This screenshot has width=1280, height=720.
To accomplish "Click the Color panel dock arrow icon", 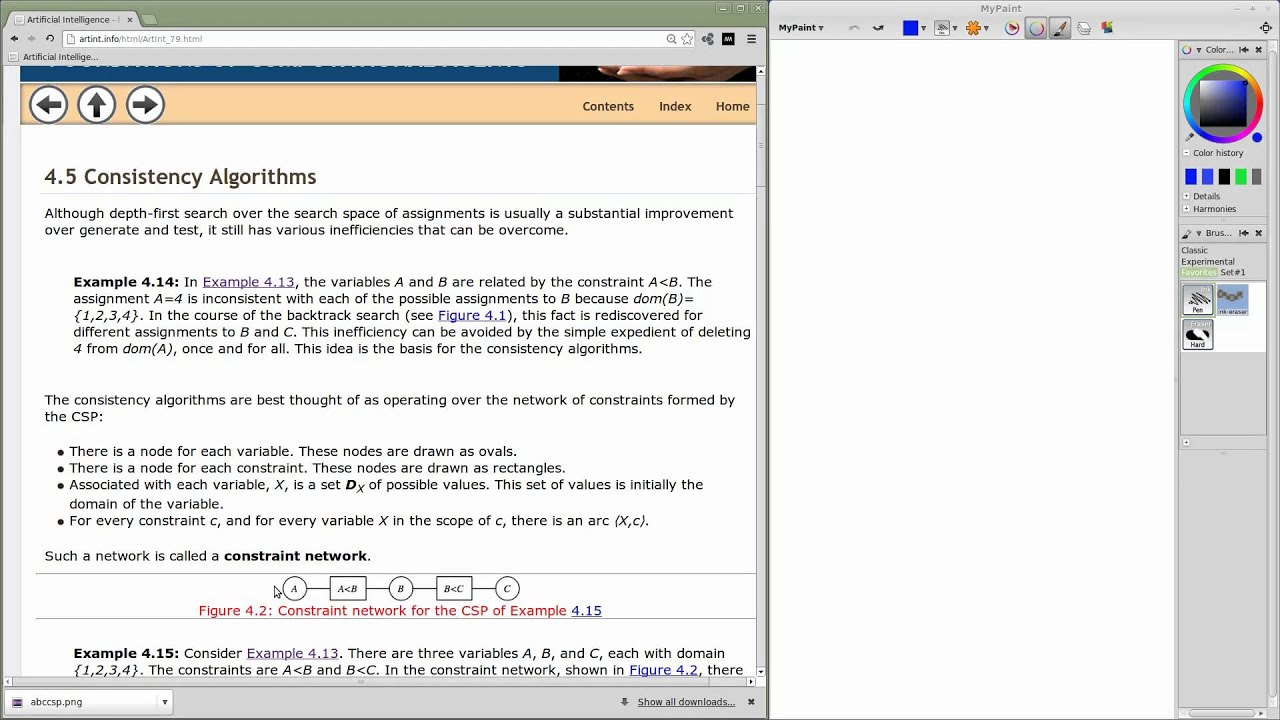I will point(1244,50).
